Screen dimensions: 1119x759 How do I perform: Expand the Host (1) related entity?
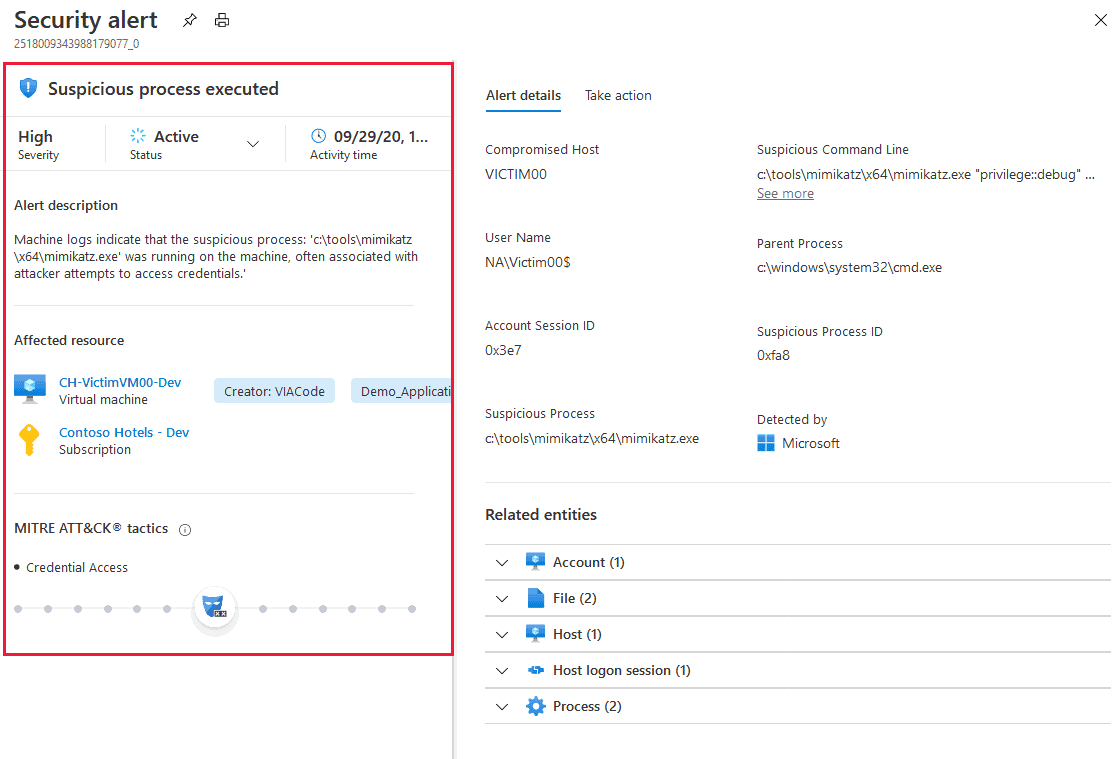[502, 635]
